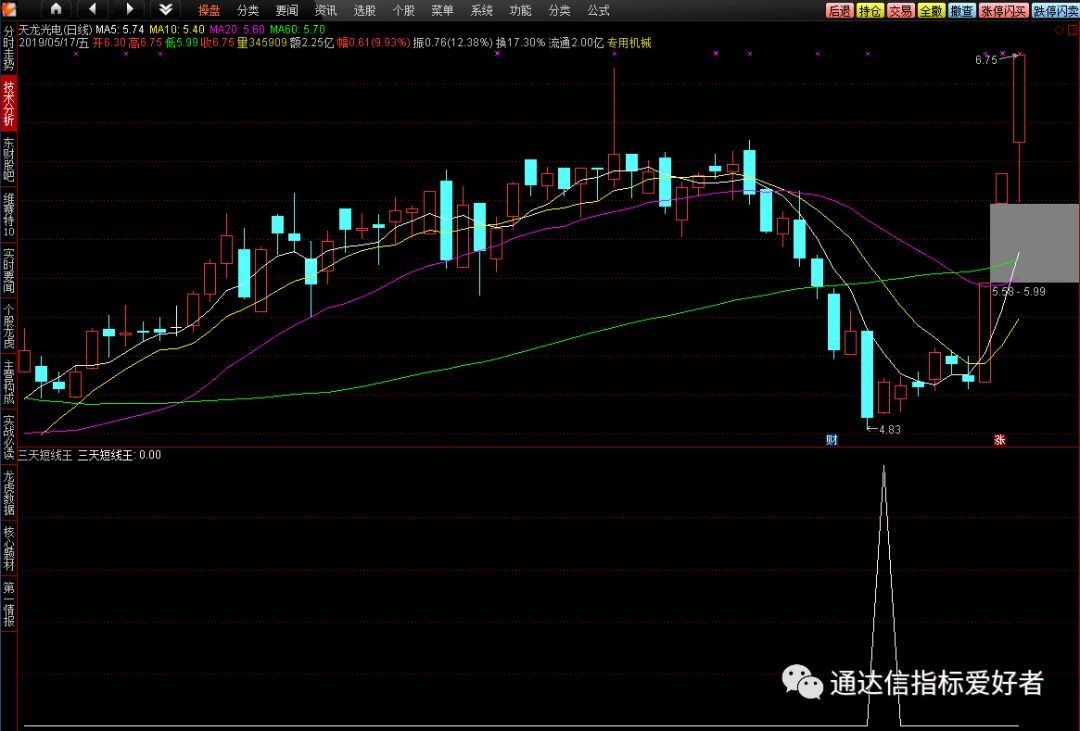This screenshot has width=1080, height=731.
Task: Toggle the 全撤 button
Action: click(931, 10)
